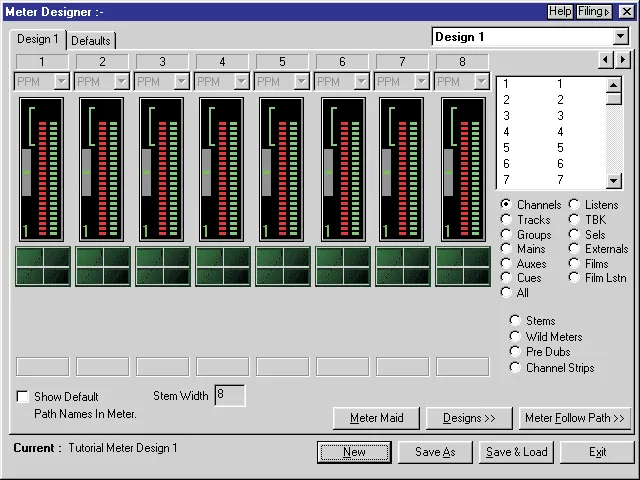Click the meter preview under column 3
Screen dimensions: 640x480
tap(162, 169)
